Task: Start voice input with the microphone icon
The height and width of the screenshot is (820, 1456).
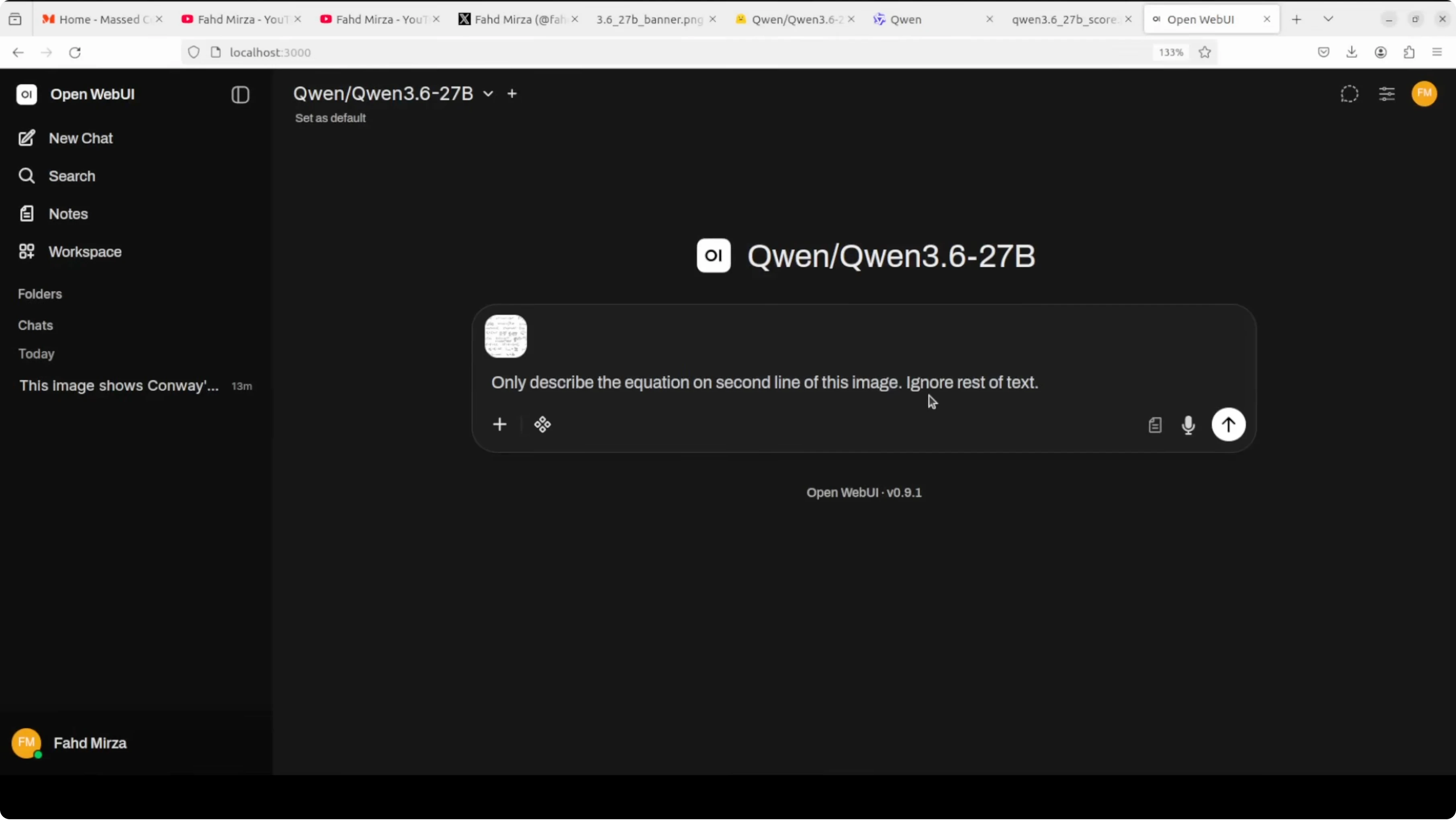Action: [x=1189, y=425]
